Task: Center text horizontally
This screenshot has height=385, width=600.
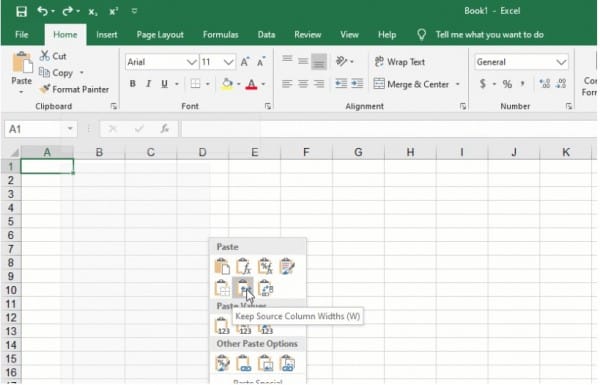Action: (303, 84)
